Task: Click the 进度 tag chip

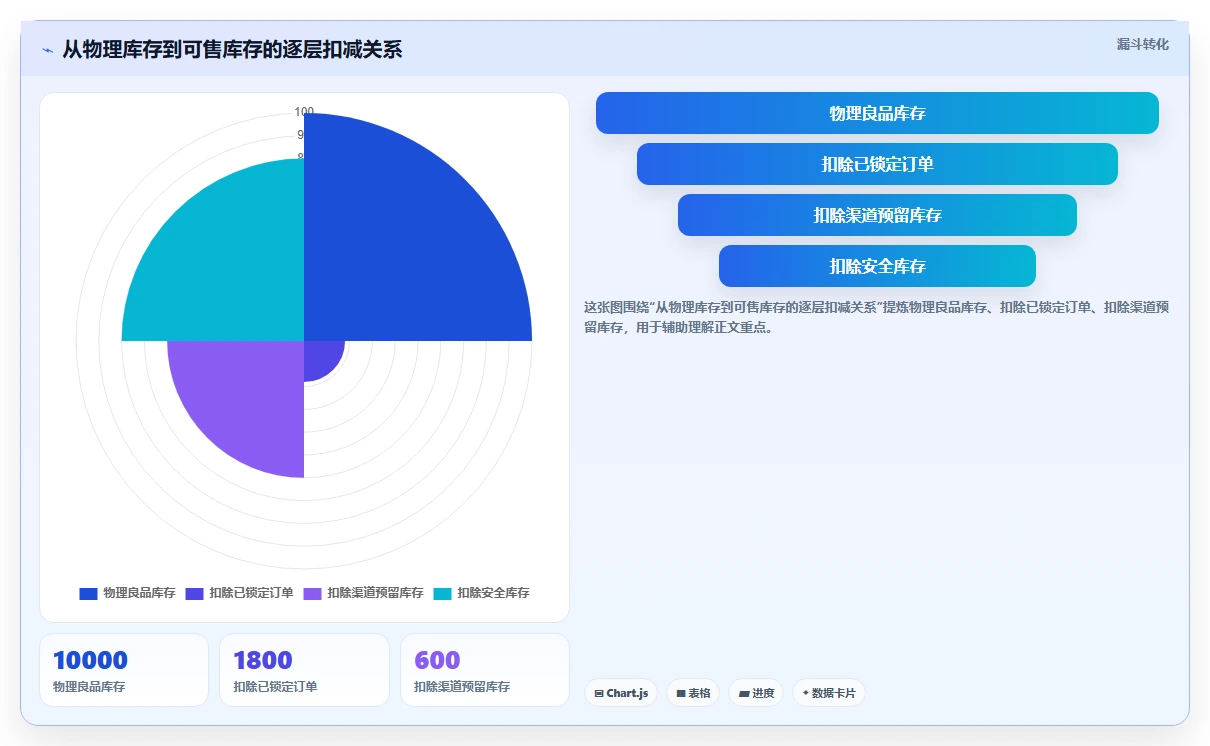Action: [756, 693]
